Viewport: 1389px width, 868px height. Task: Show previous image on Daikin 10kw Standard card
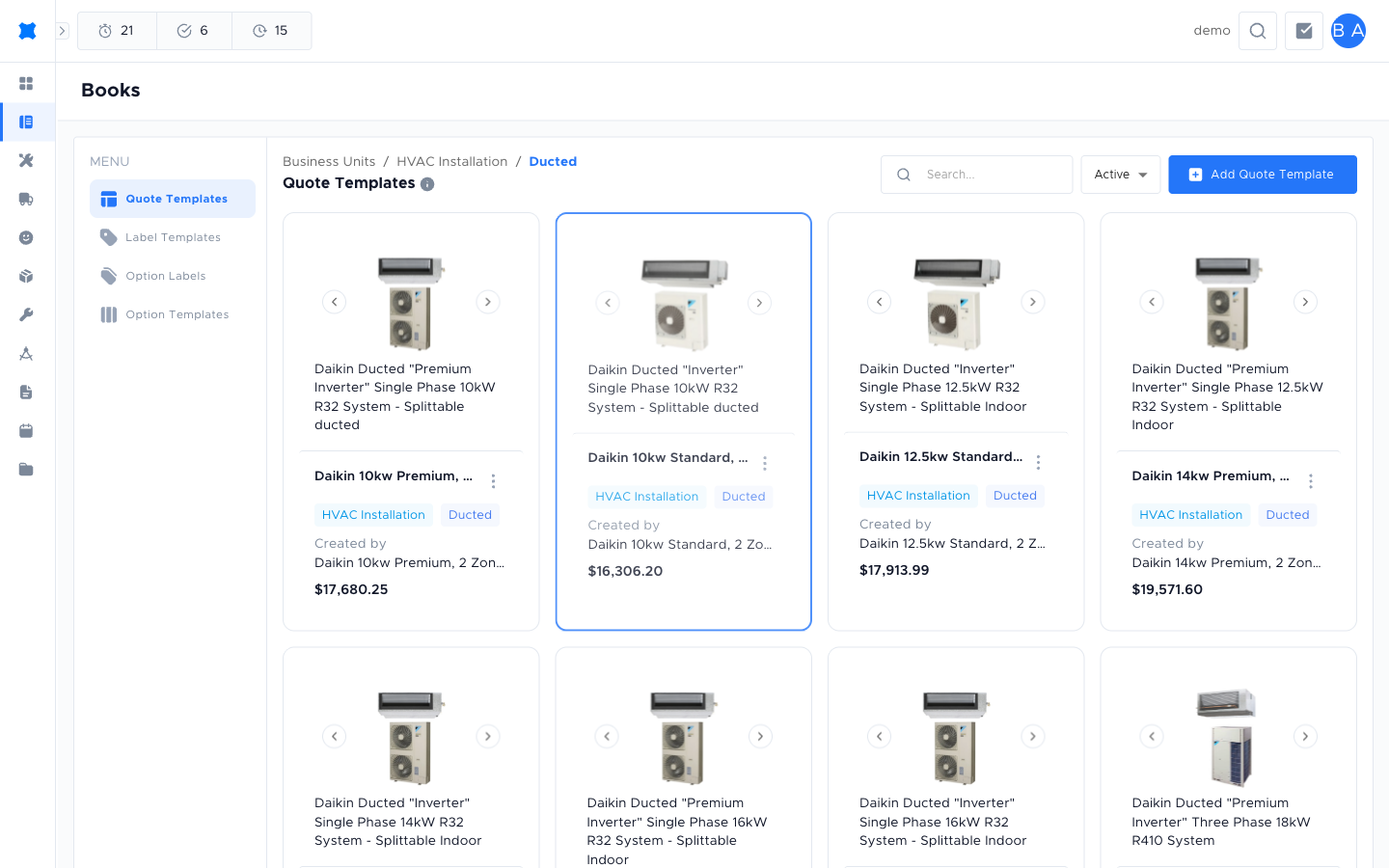click(x=608, y=303)
